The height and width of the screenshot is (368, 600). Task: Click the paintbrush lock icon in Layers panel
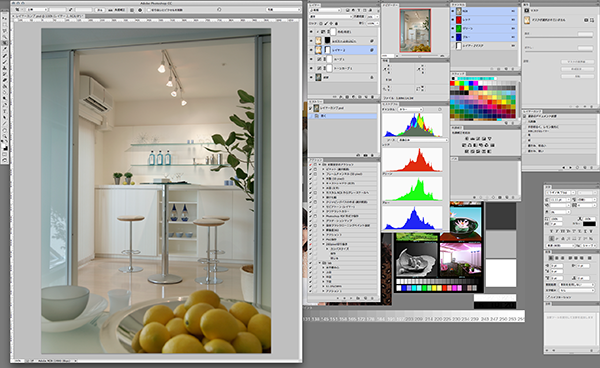click(x=326, y=23)
